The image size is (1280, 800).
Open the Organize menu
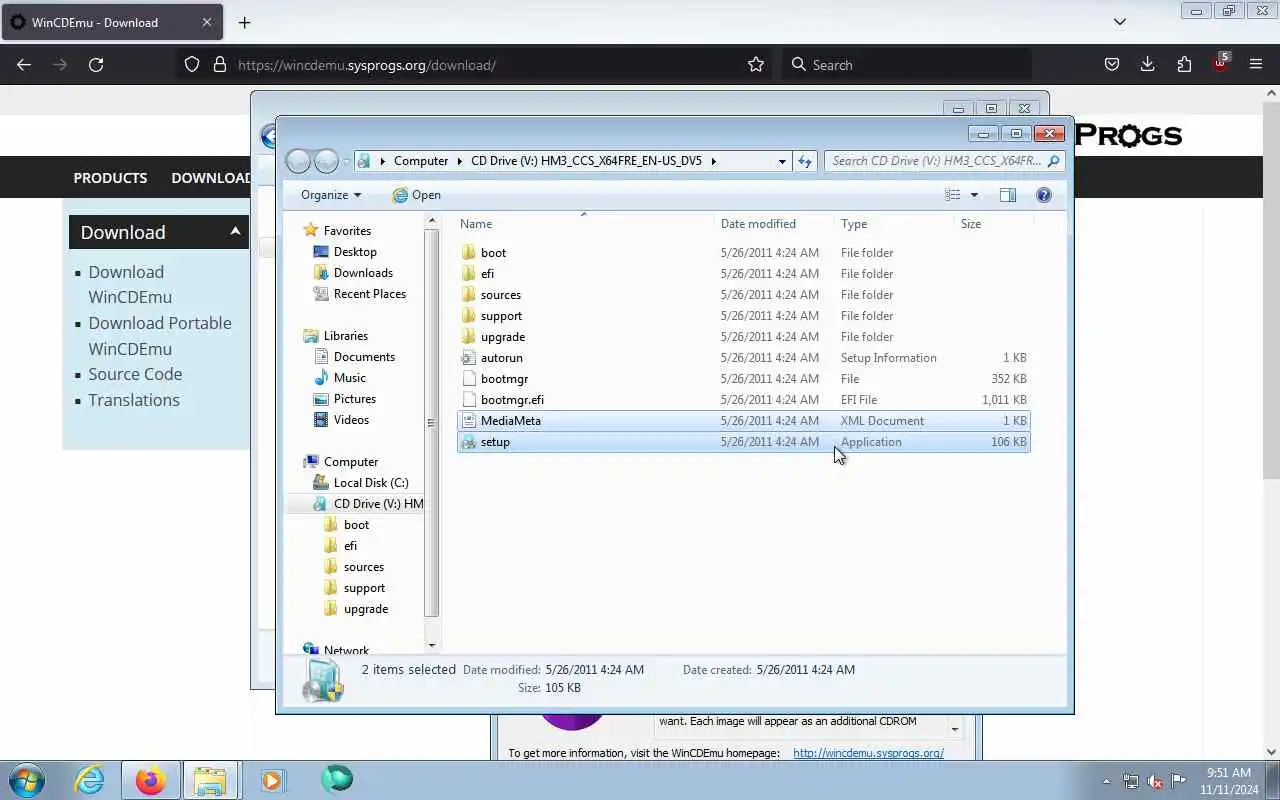(331, 195)
